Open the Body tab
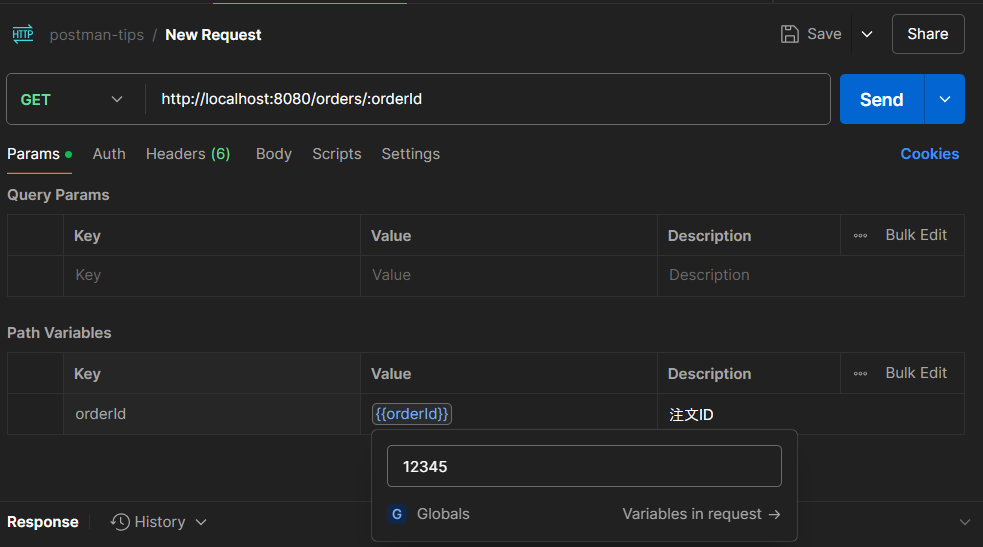983x547 pixels. coord(273,154)
